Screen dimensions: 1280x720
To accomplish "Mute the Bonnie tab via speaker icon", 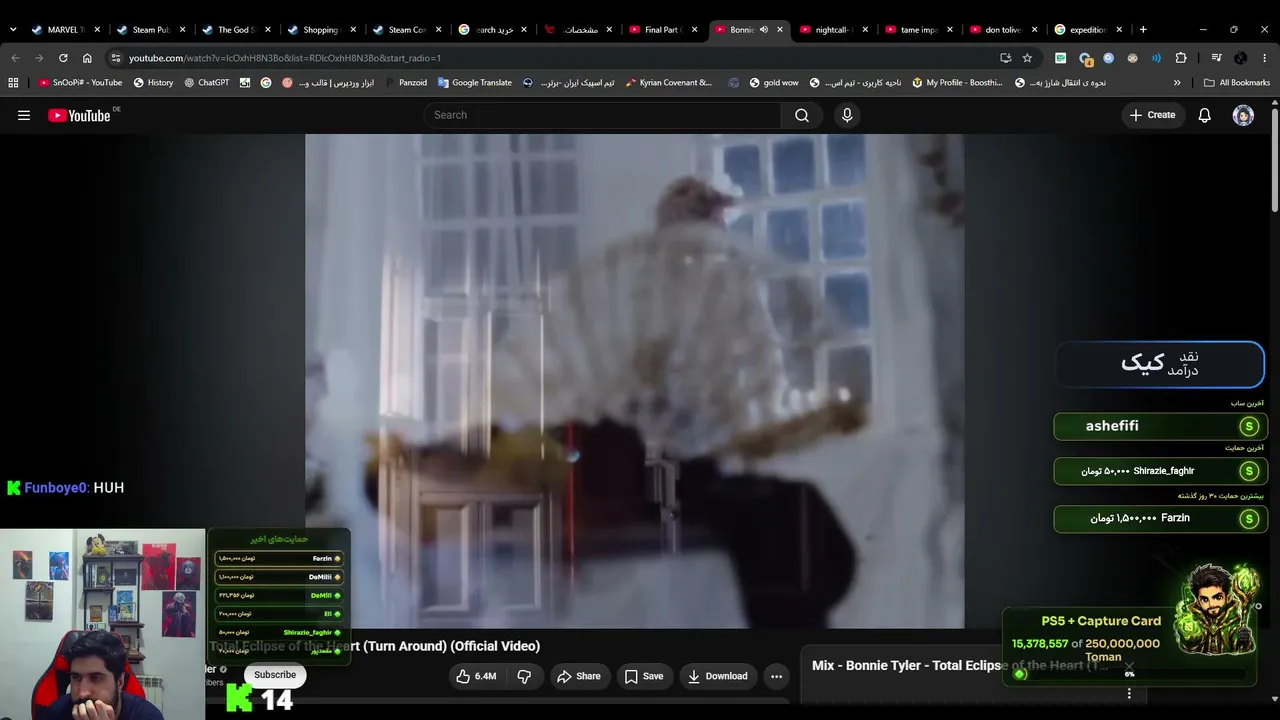I will tap(764, 30).
